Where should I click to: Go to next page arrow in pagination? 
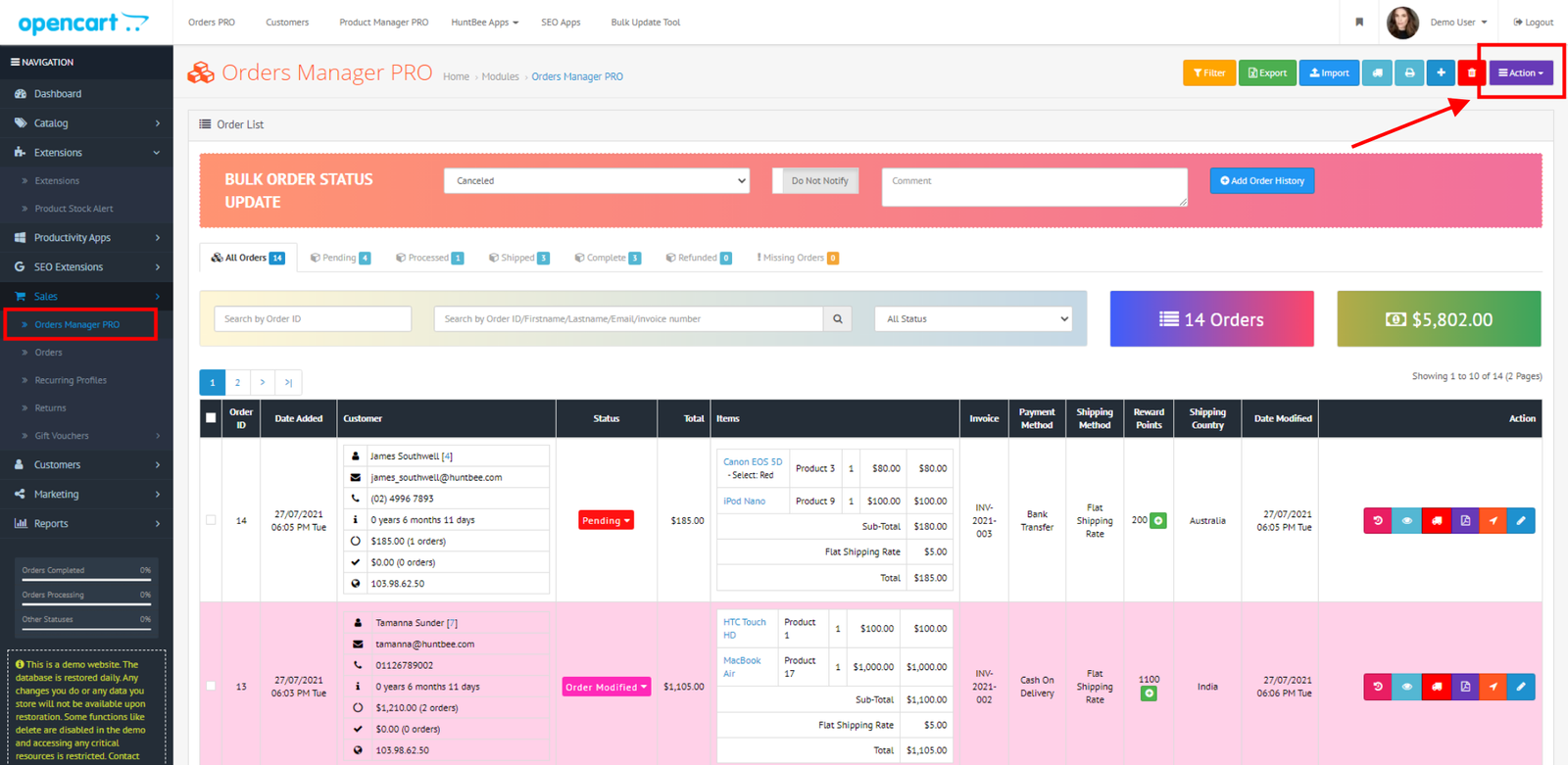coord(263,382)
